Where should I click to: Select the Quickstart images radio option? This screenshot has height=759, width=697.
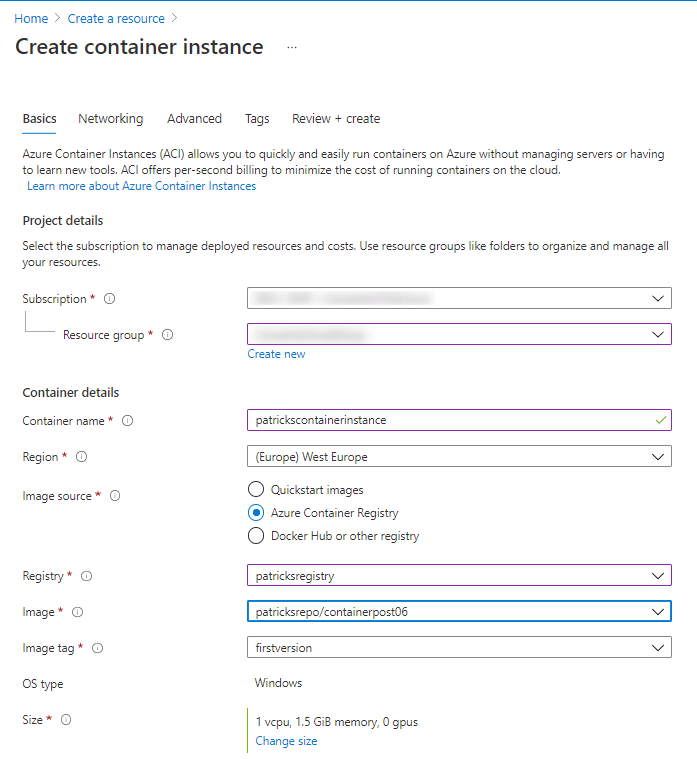pos(256,490)
